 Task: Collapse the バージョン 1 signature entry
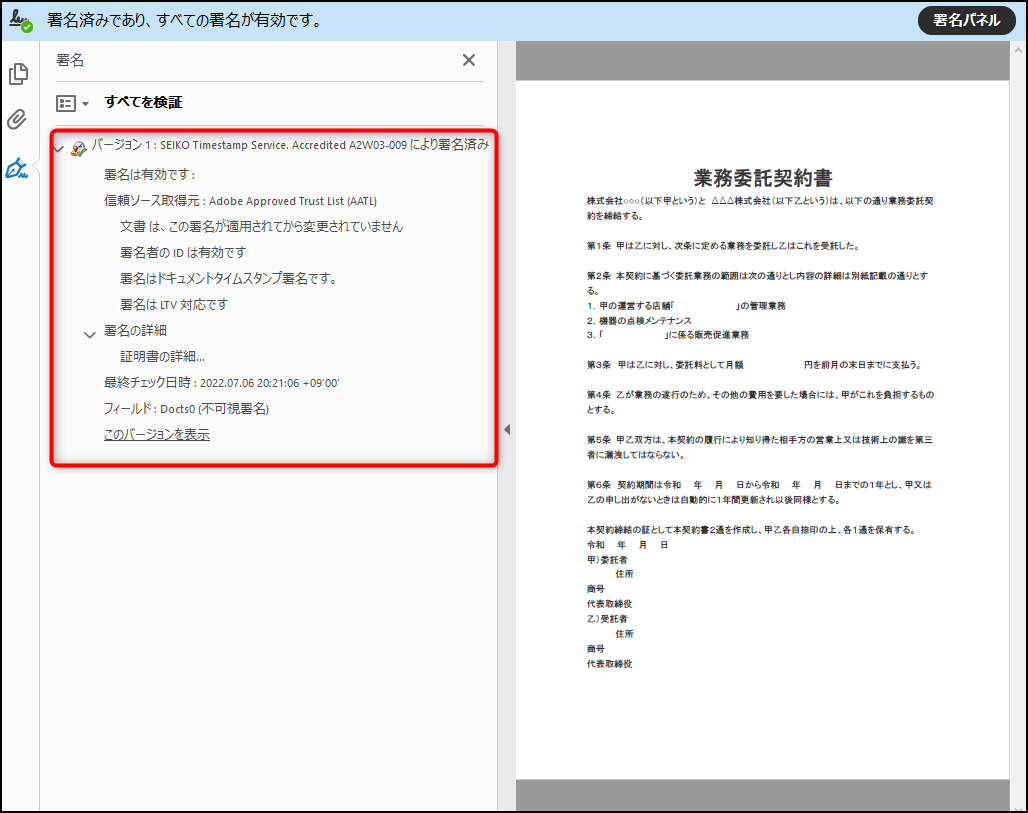[x=58, y=148]
